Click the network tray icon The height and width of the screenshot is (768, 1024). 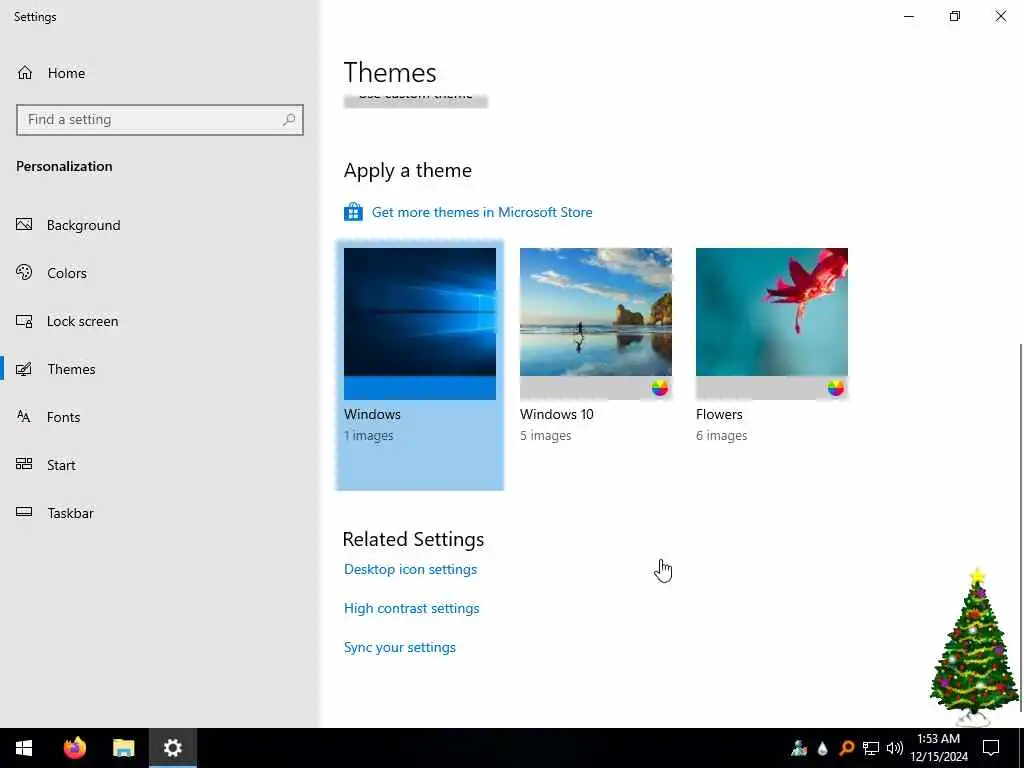871,748
